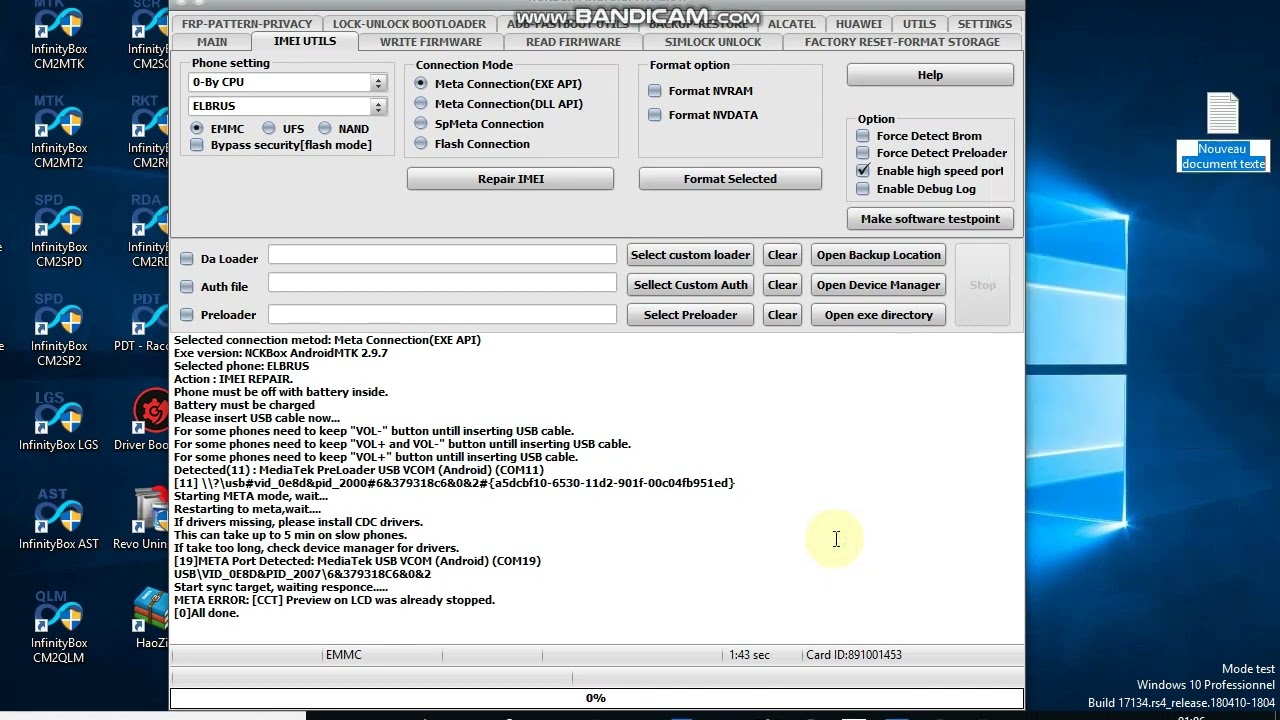Switch to MAIN tab
1280x720 pixels.
(x=212, y=42)
